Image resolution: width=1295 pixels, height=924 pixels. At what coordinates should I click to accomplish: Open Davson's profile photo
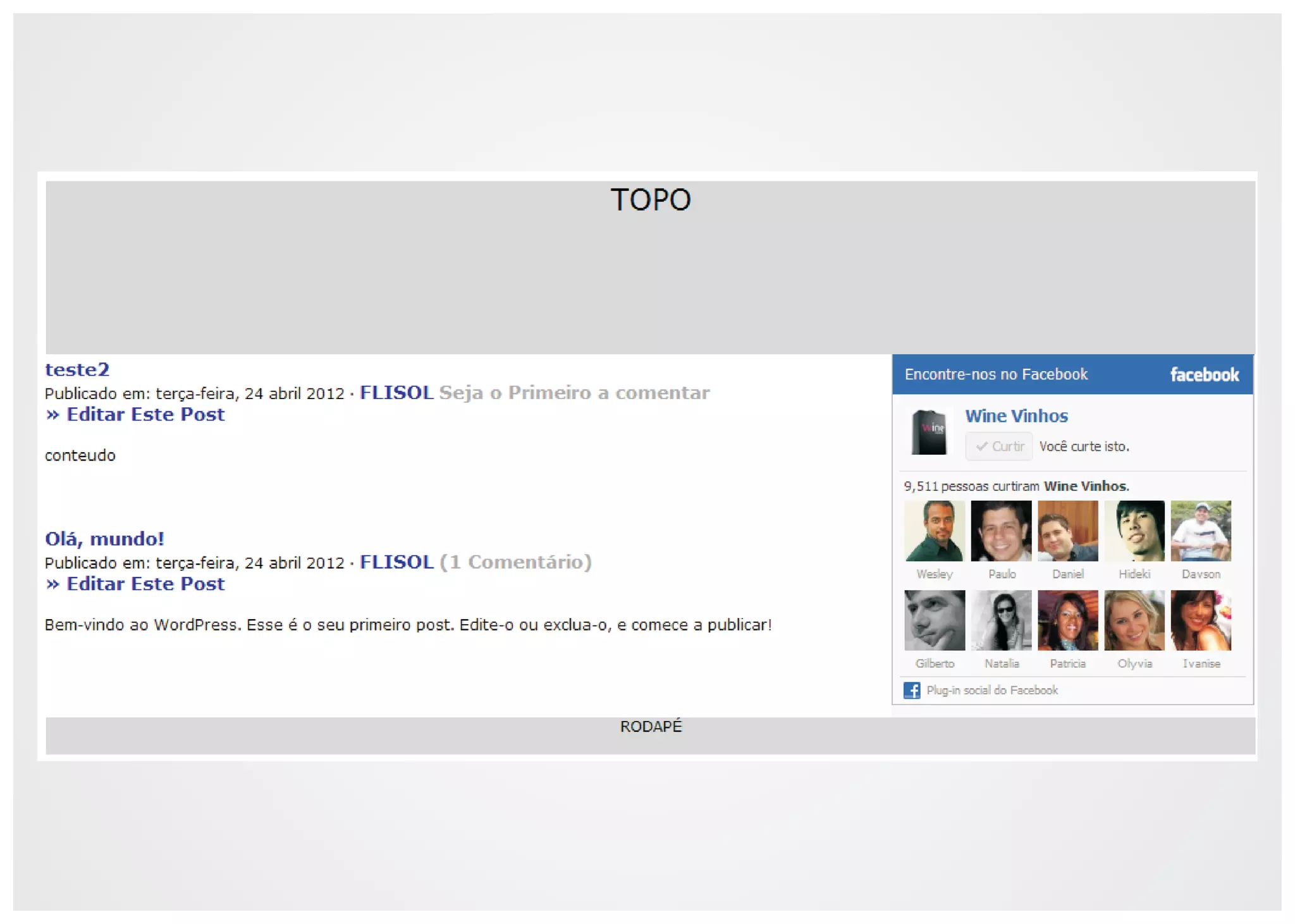click(1200, 531)
